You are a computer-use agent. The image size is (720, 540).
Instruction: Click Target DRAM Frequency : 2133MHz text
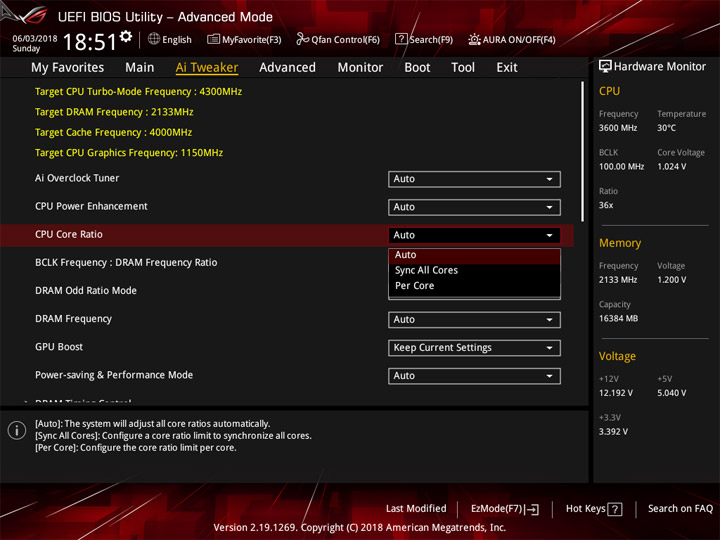(114, 112)
